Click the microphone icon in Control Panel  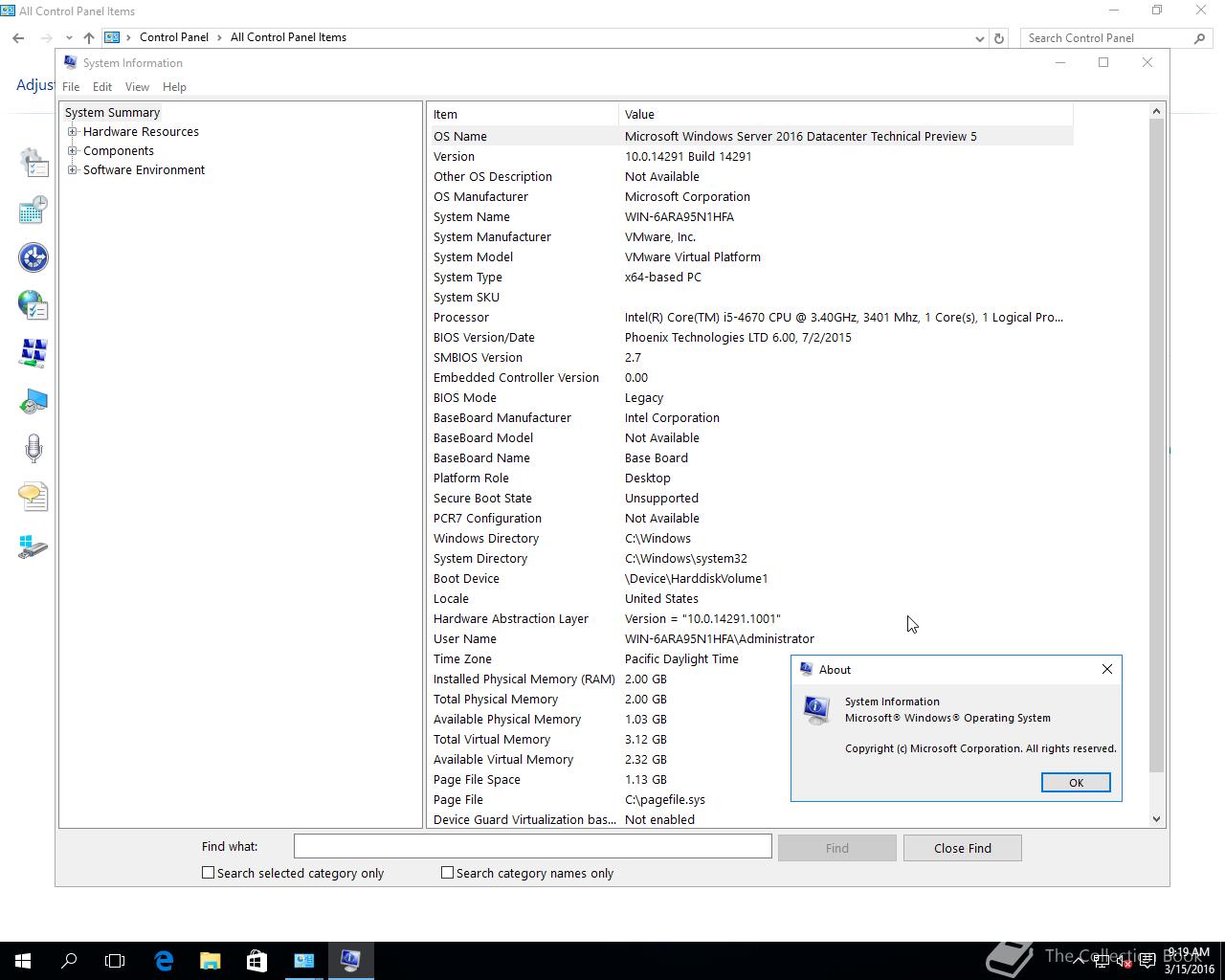33,449
